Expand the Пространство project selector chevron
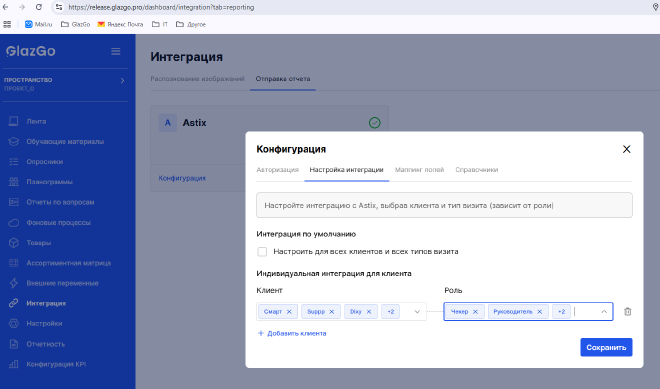Viewport: 660px width, 389px height. tap(122, 80)
